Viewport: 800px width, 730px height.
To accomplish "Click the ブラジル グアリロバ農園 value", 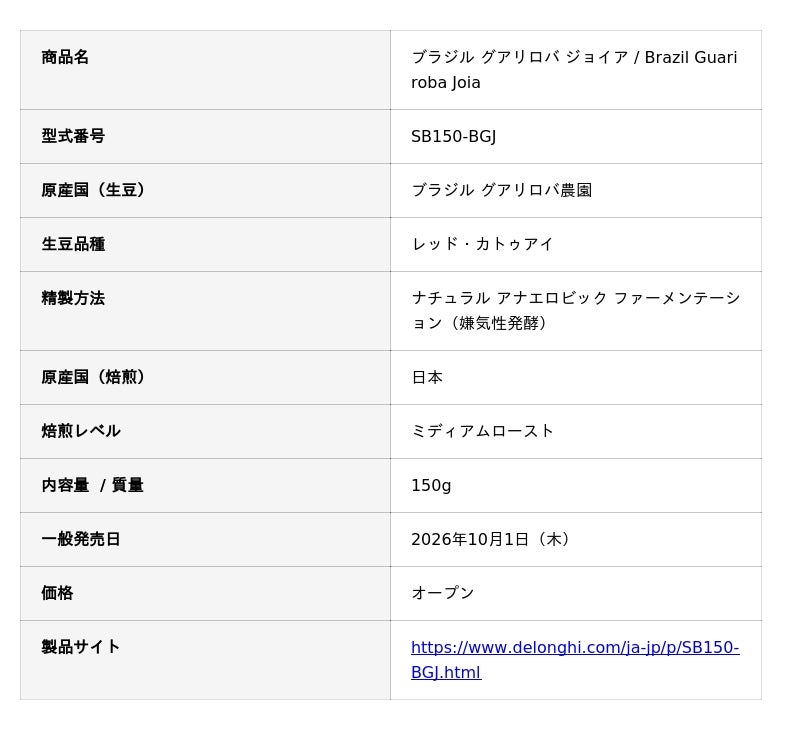I will click(502, 190).
